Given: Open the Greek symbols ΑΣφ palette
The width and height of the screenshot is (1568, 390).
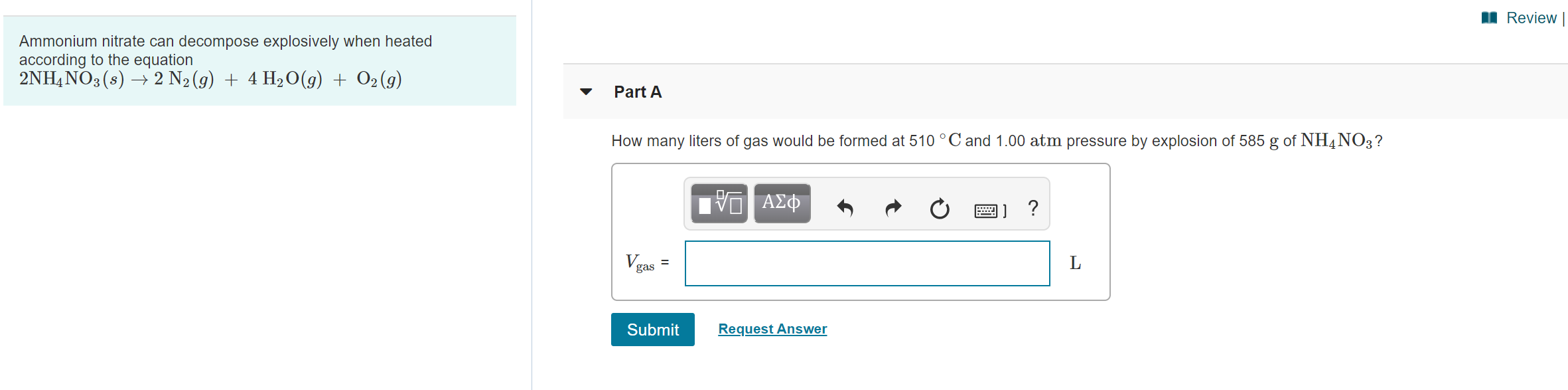Looking at the screenshot, I should pyautogui.click(x=782, y=204).
